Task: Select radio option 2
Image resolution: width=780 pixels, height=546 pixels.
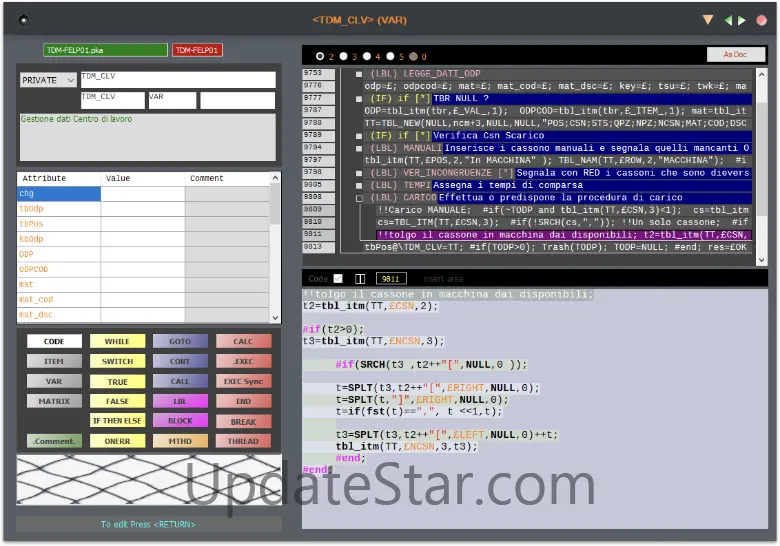Action: point(320,56)
